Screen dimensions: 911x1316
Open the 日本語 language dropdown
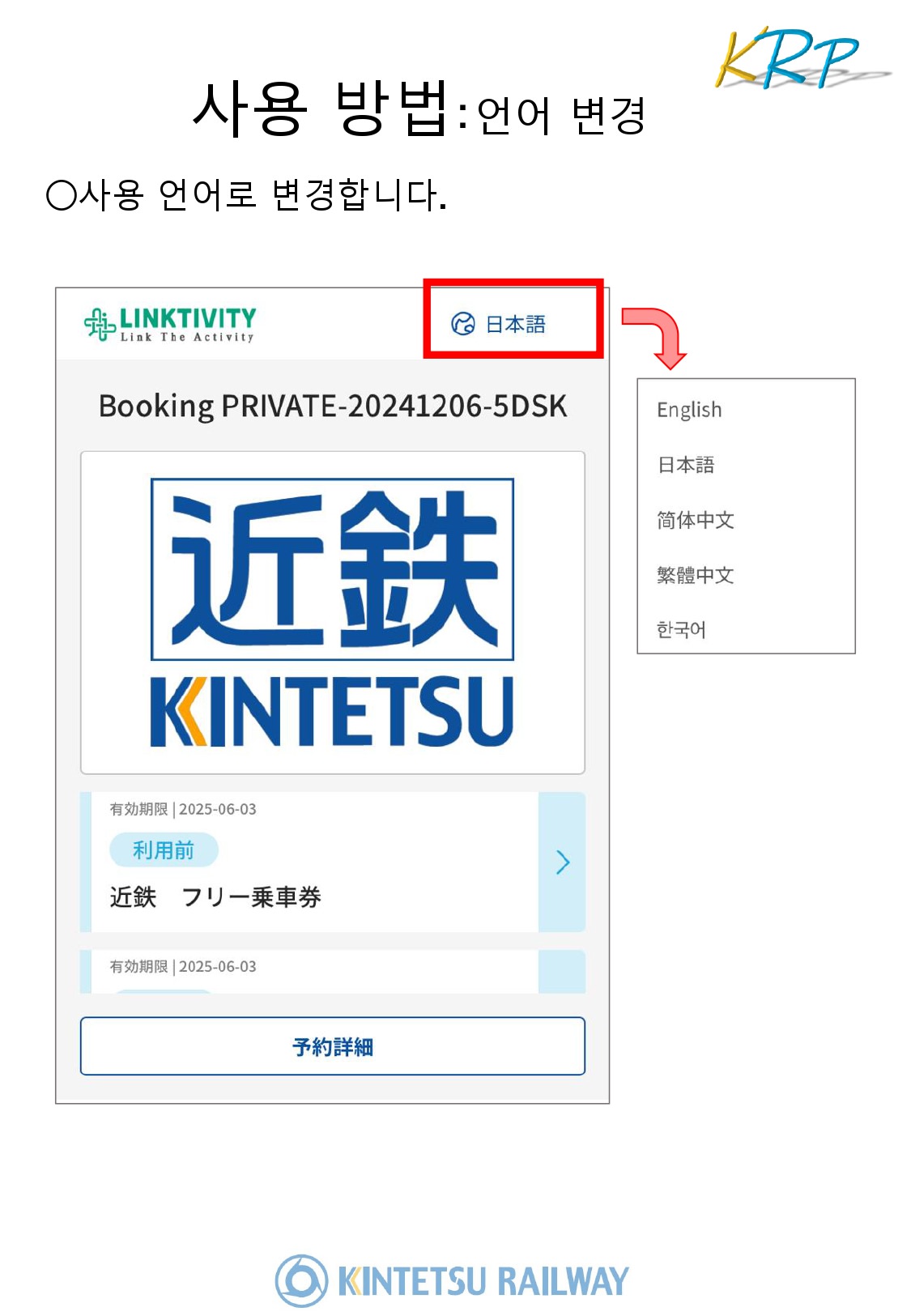[x=515, y=324]
